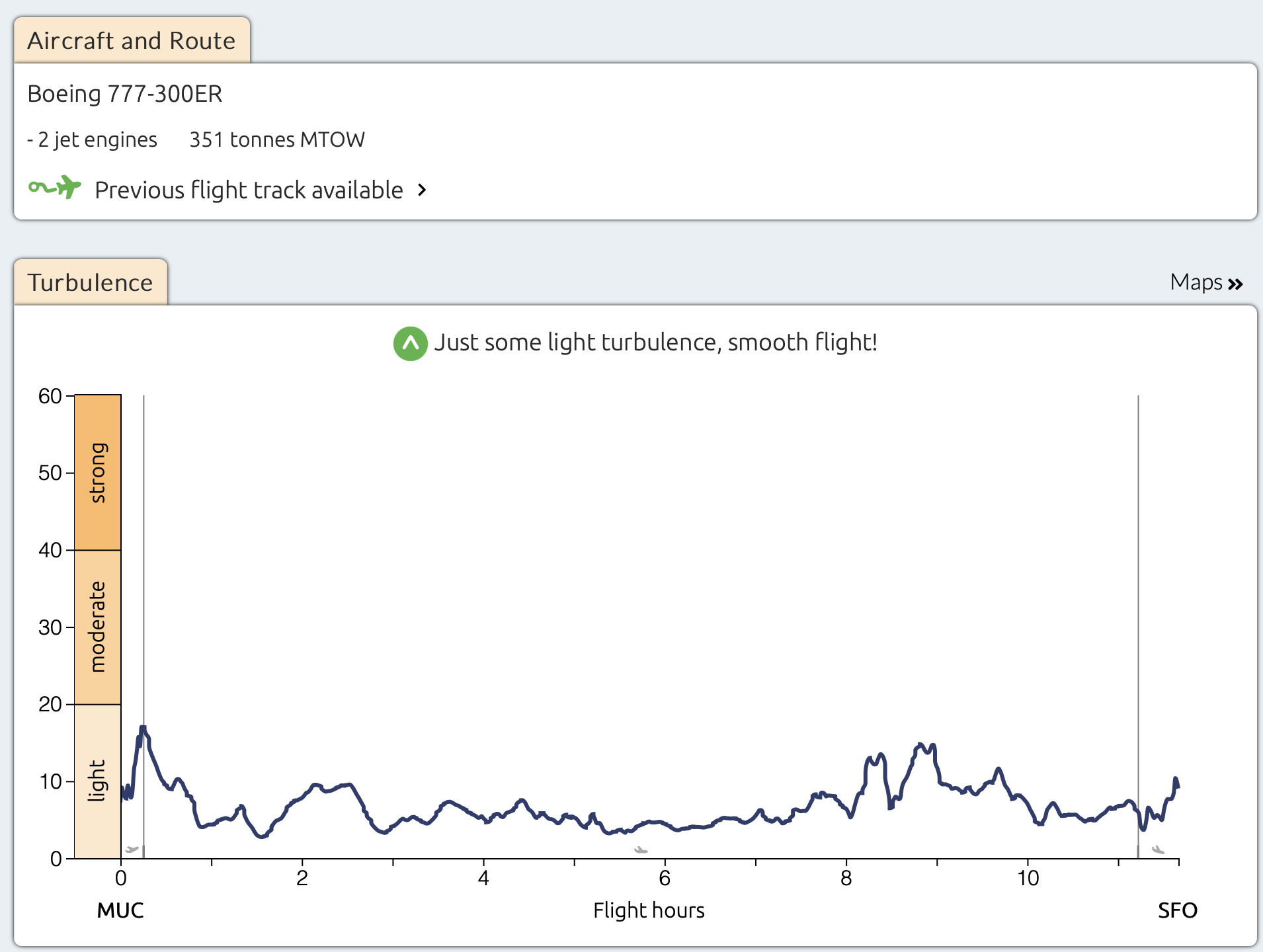Open the Aircraft and Route tab

pyautogui.click(x=132, y=40)
